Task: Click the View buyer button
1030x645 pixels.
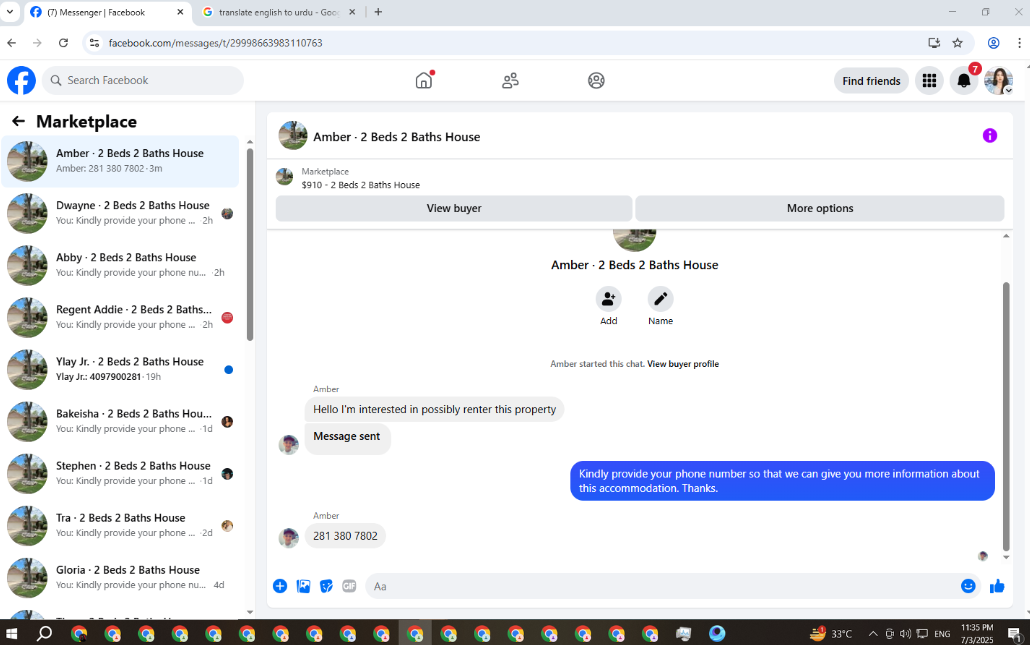Action: pyautogui.click(x=454, y=208)
